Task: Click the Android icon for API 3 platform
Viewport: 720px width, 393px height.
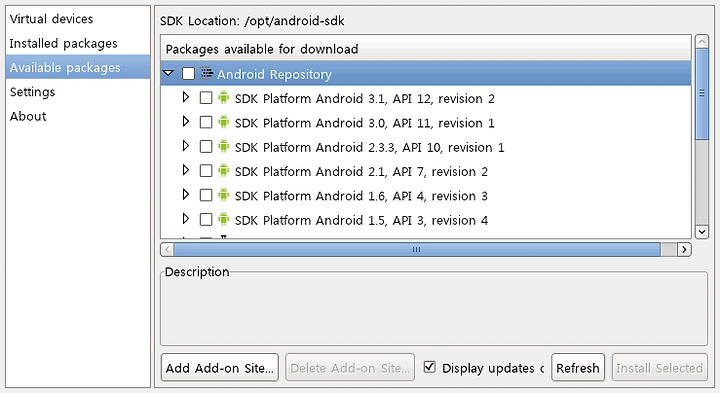Action: point(224,219)
